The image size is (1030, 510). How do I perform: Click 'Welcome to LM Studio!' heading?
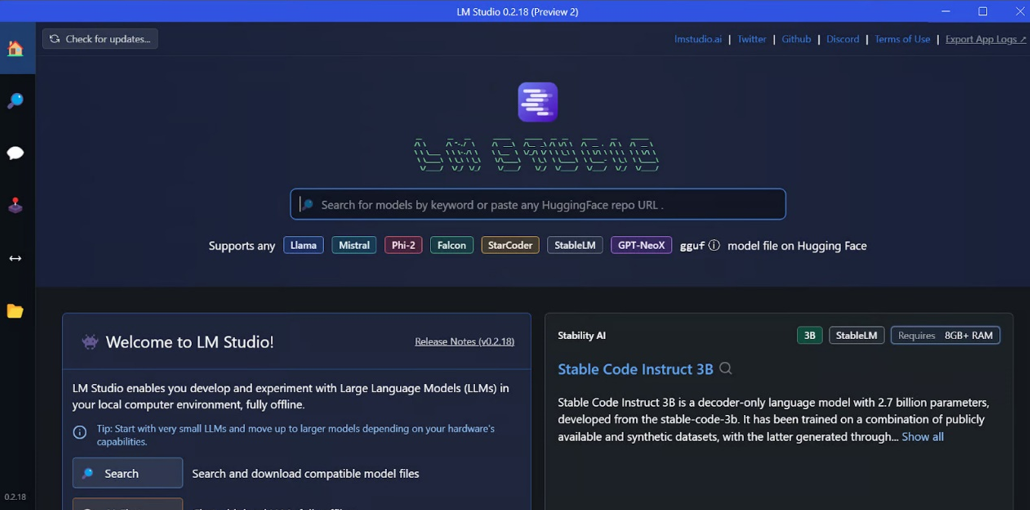coord(190,342)
